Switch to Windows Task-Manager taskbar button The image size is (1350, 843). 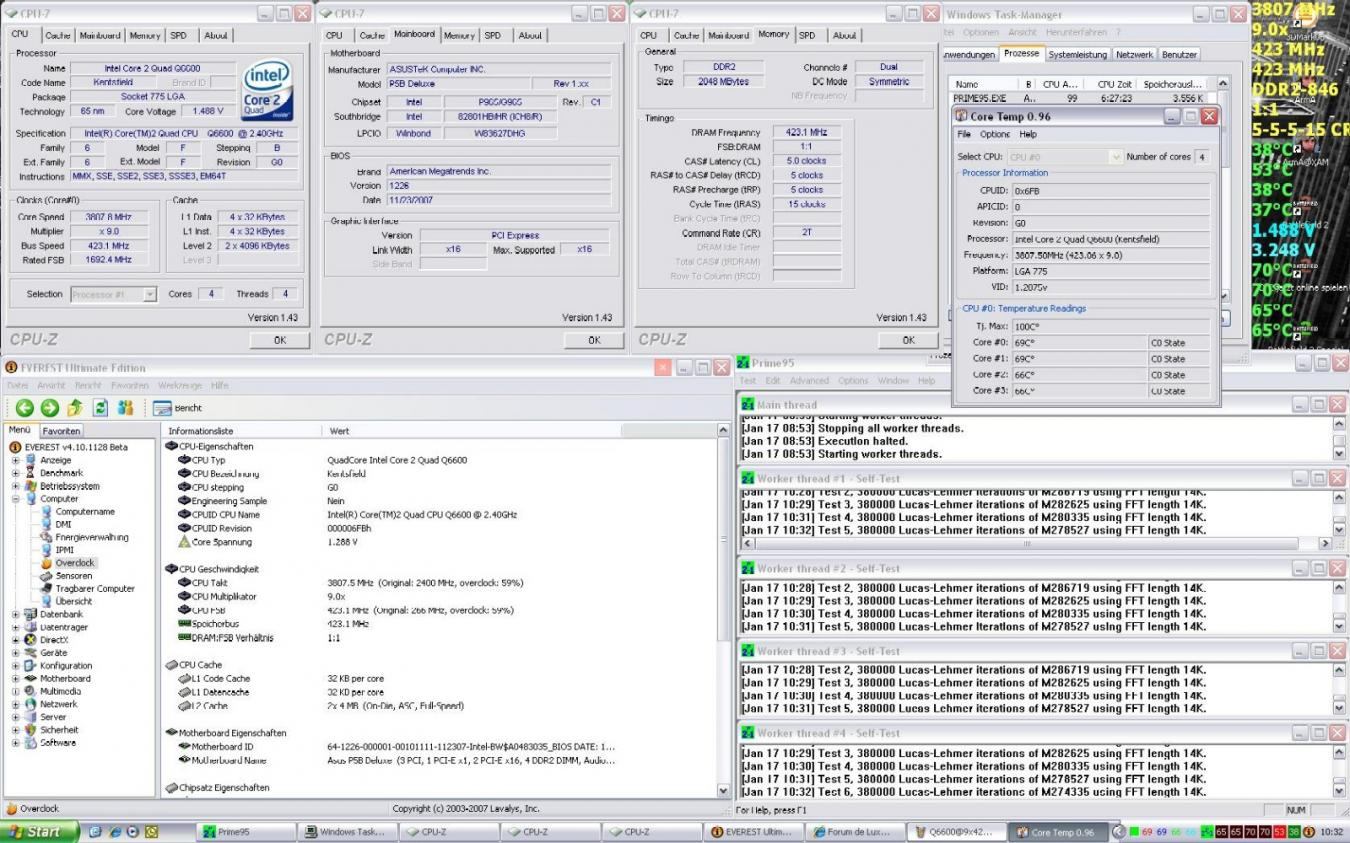click(x=345, y=831)
